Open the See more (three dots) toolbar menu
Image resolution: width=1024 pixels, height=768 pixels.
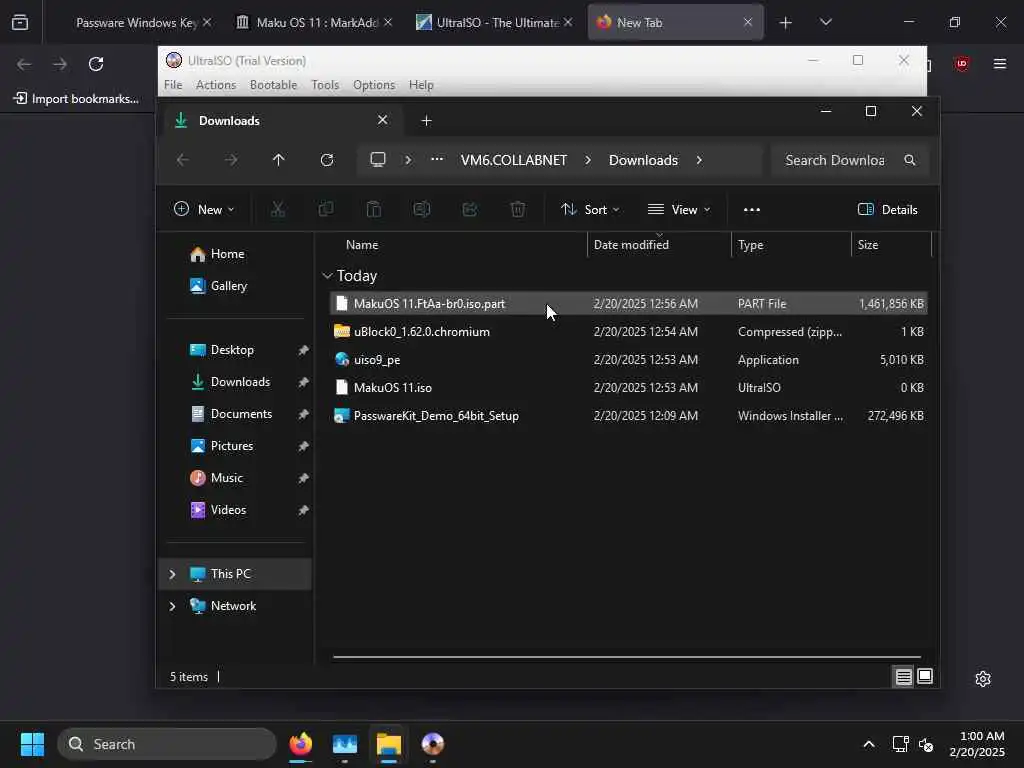tap(752, 210)
